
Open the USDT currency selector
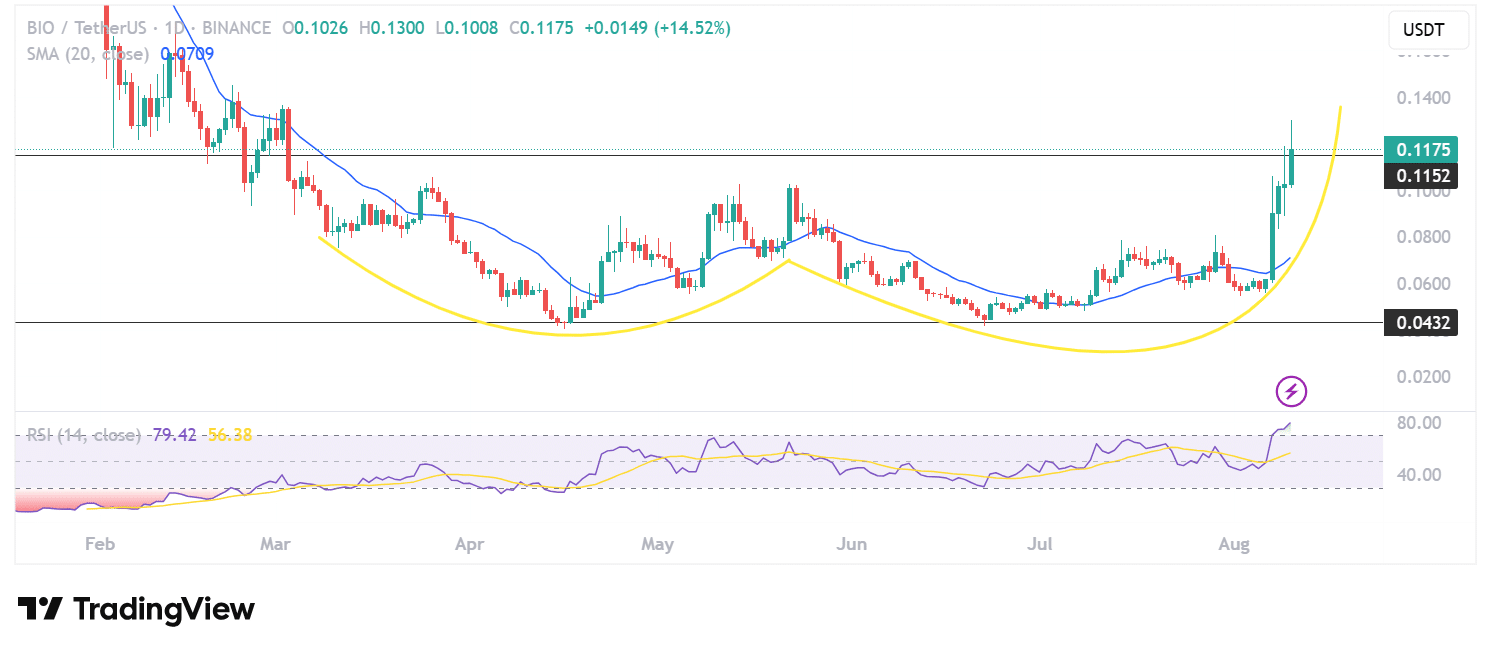1428,30
